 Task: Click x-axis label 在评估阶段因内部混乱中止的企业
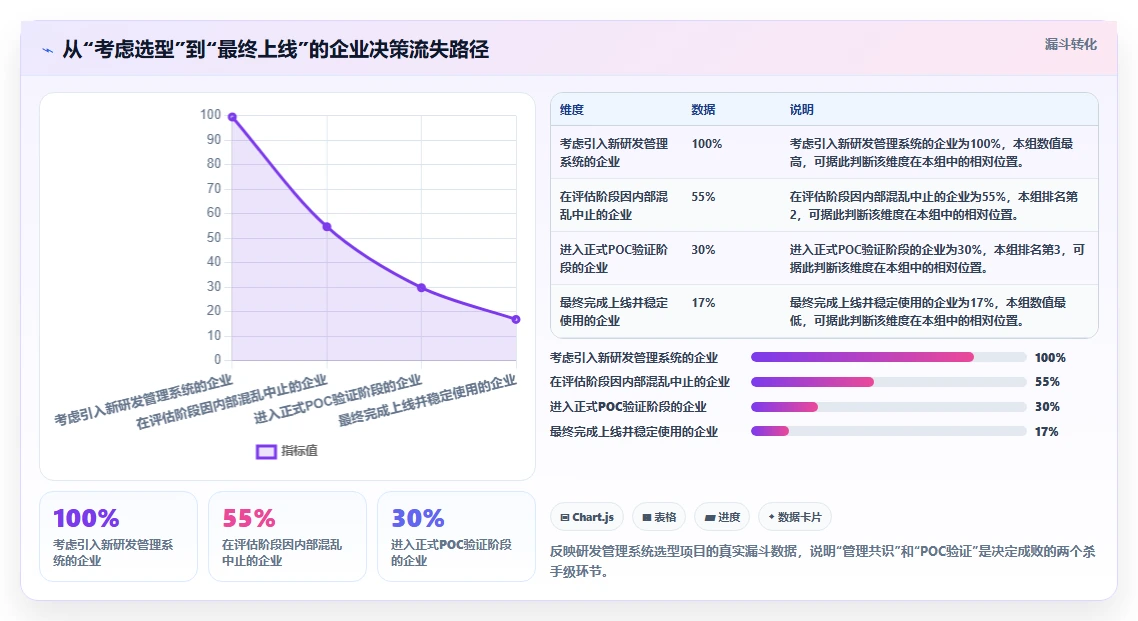[x=232, y=402]
